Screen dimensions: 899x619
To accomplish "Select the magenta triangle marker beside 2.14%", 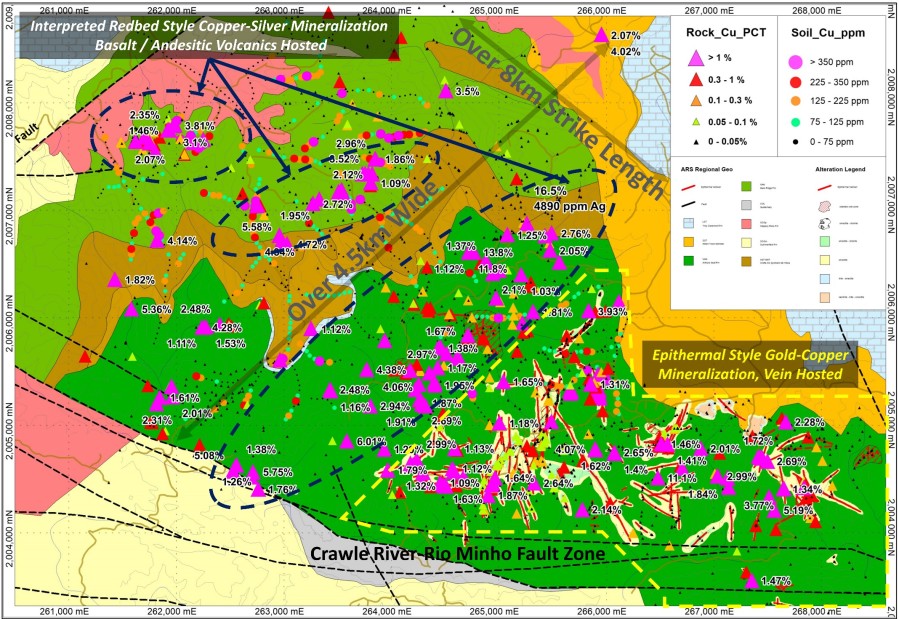I will [x=583, y=510].
